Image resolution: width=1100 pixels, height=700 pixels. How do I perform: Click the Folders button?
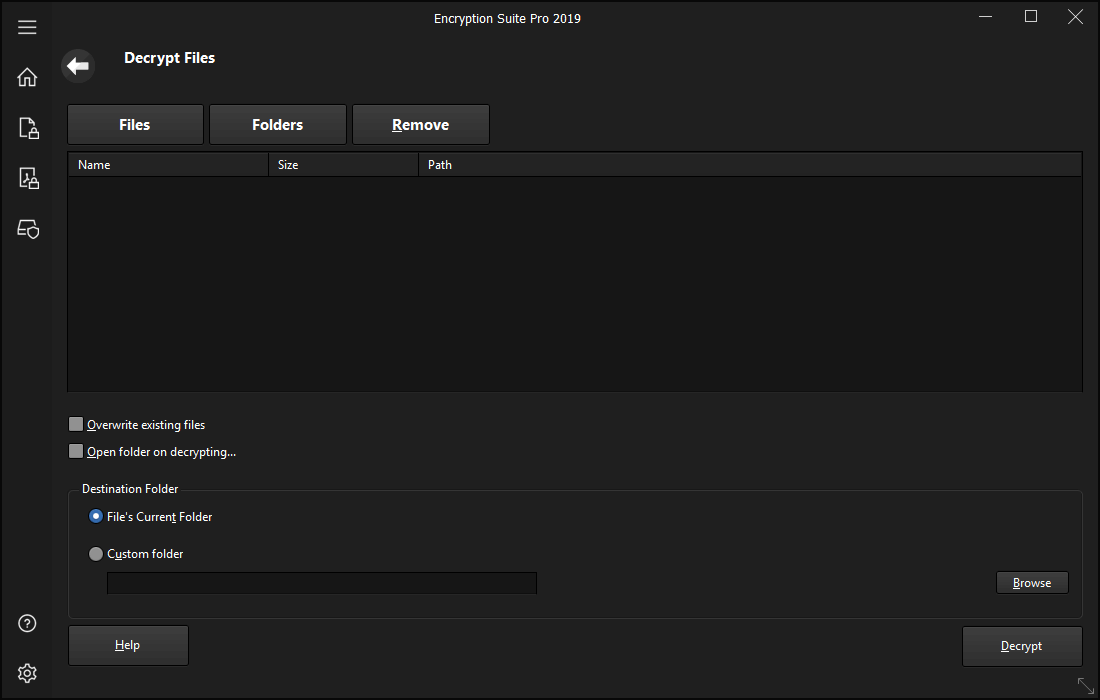(x=278, y=125)
